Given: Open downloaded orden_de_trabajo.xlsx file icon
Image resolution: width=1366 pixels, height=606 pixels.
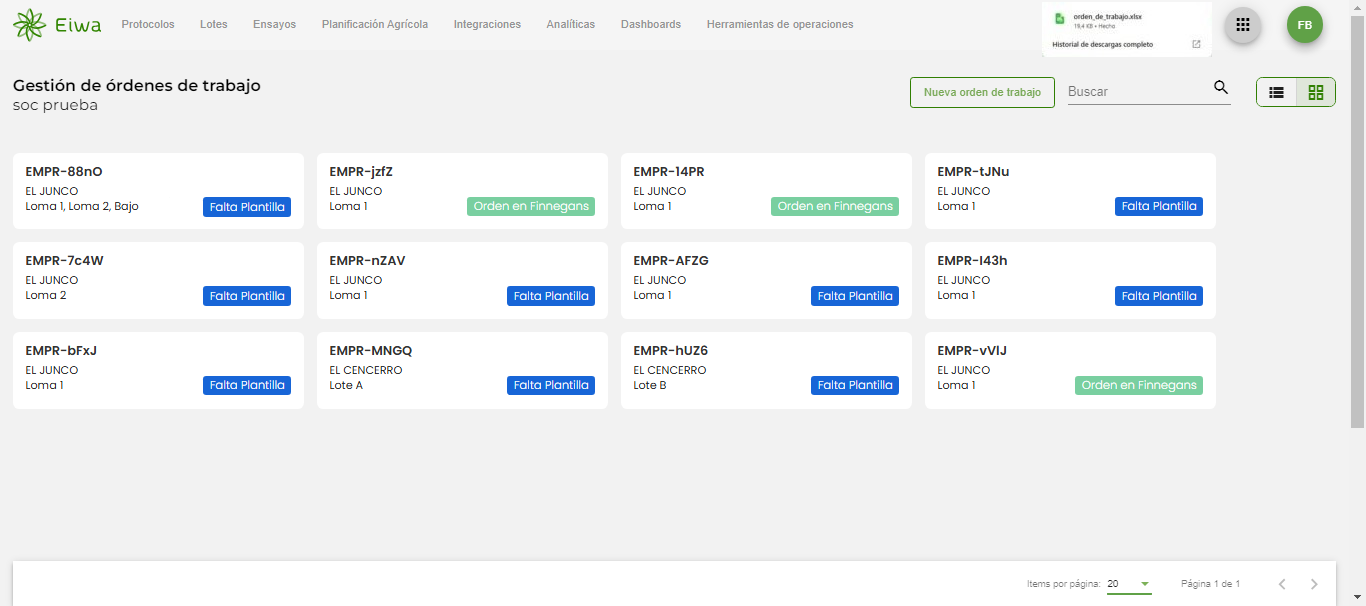Looking at the screenshot, I should click(1060, 19).
